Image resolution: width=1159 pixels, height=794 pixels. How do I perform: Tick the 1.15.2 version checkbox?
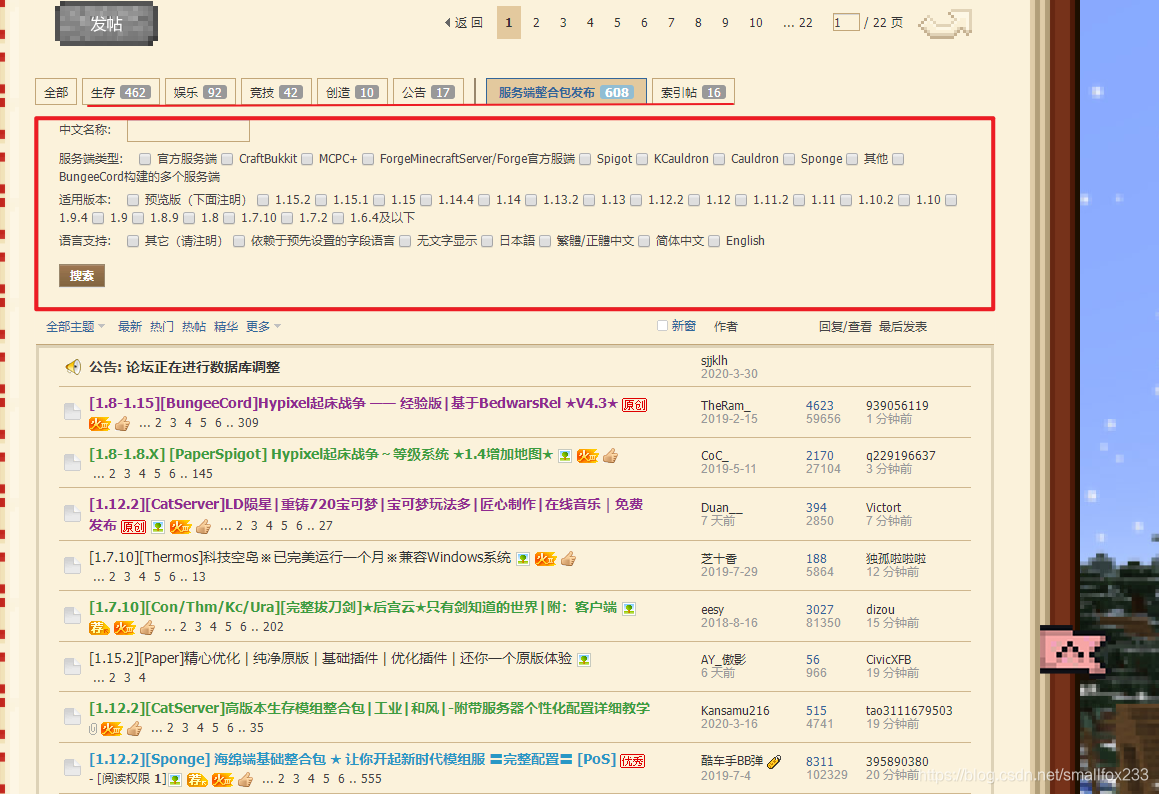click(x=263, y=200)
